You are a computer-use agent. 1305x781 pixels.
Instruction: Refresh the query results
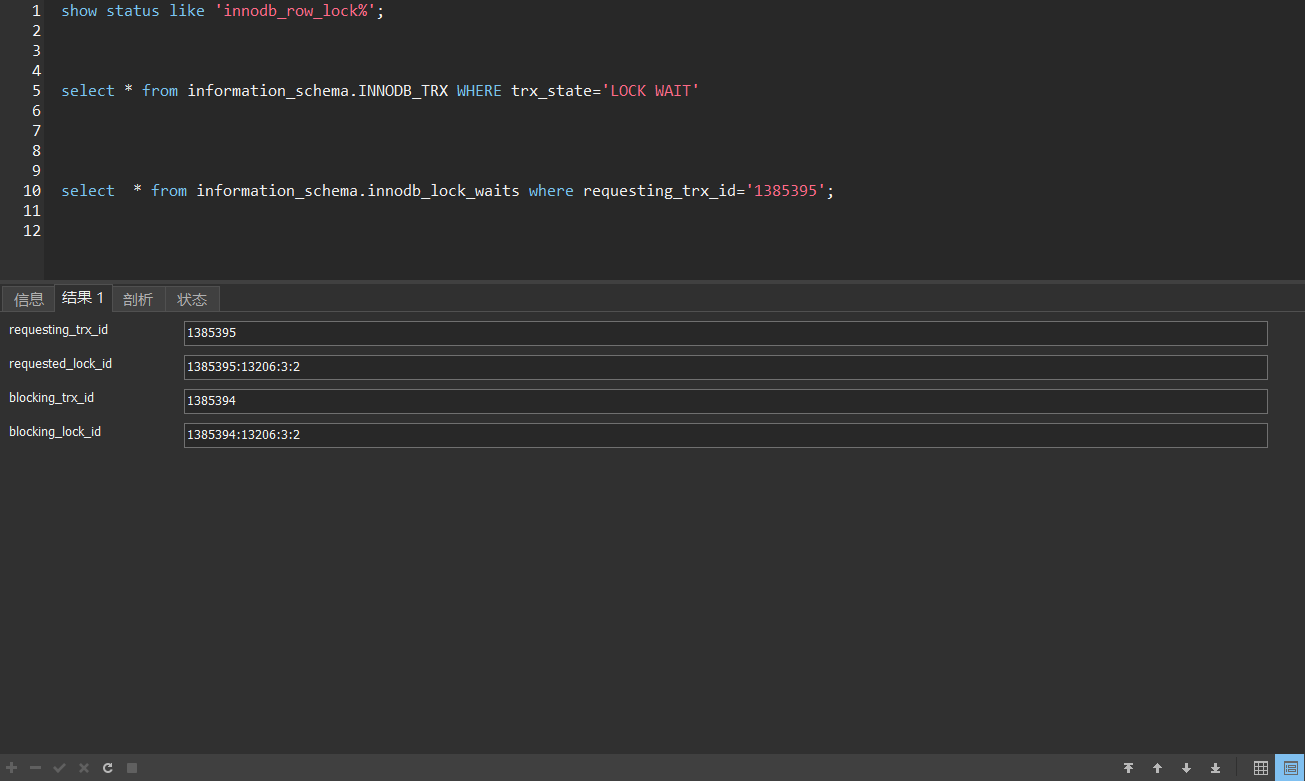point(107,767)
